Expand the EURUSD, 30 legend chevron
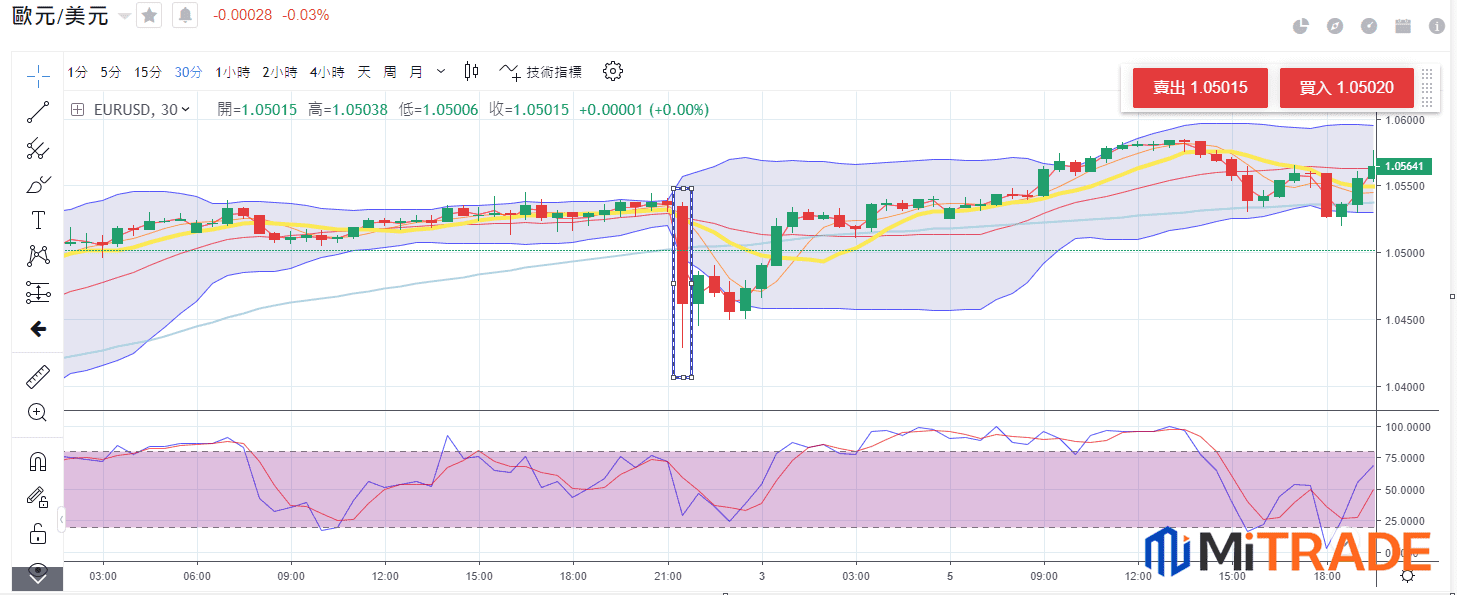This screenshot has height=595, width=1457. coord(185,110)
